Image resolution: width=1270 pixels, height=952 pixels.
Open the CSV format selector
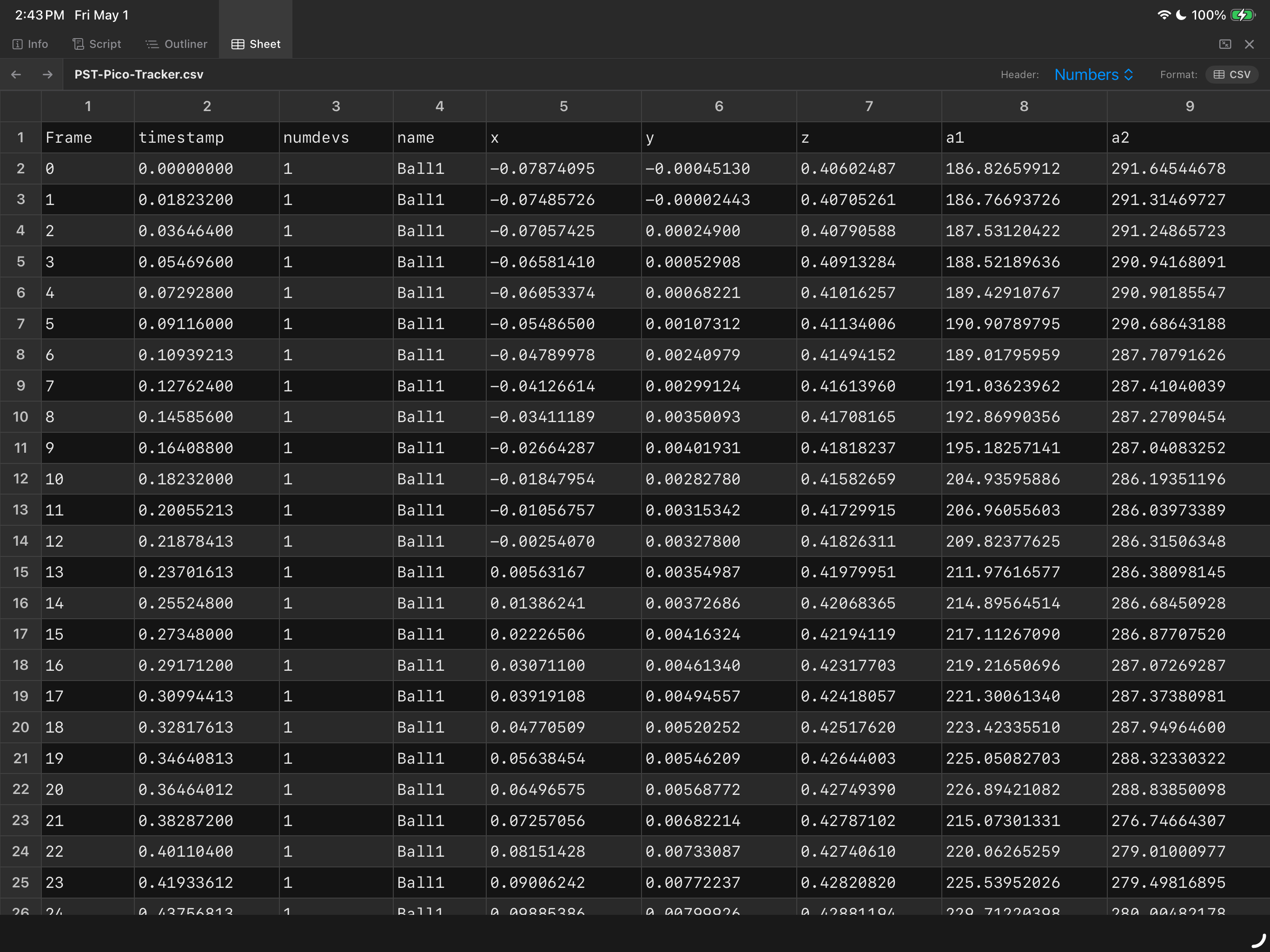coord(1231,75)
